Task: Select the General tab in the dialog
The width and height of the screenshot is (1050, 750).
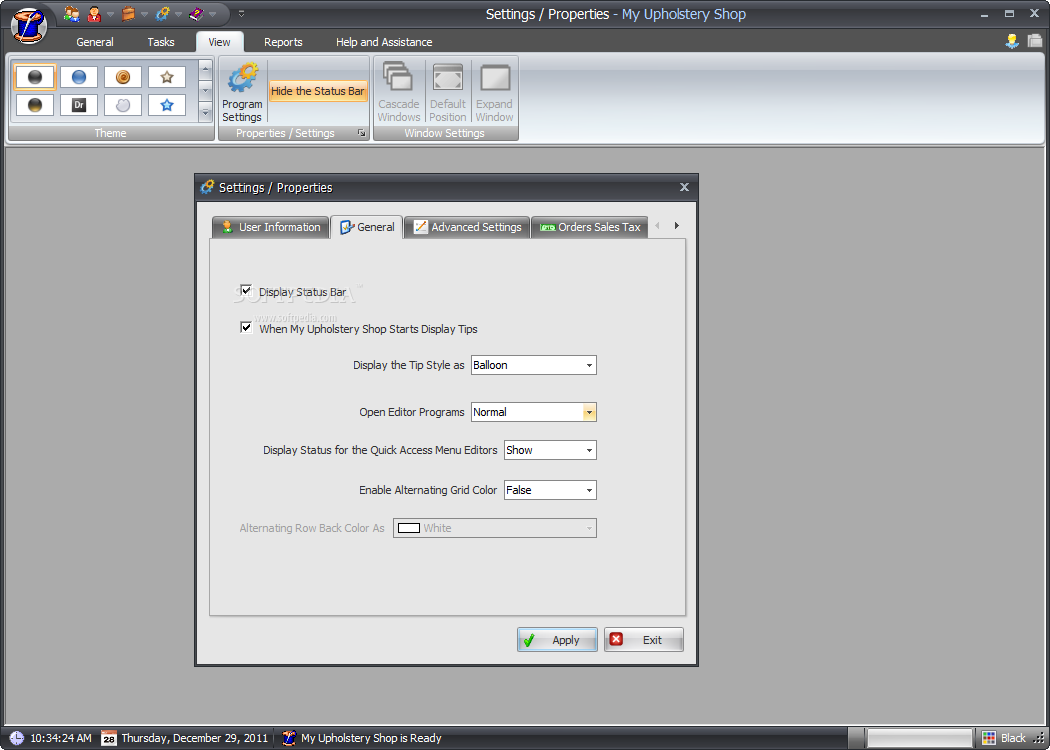Action: tap(367, 227)
